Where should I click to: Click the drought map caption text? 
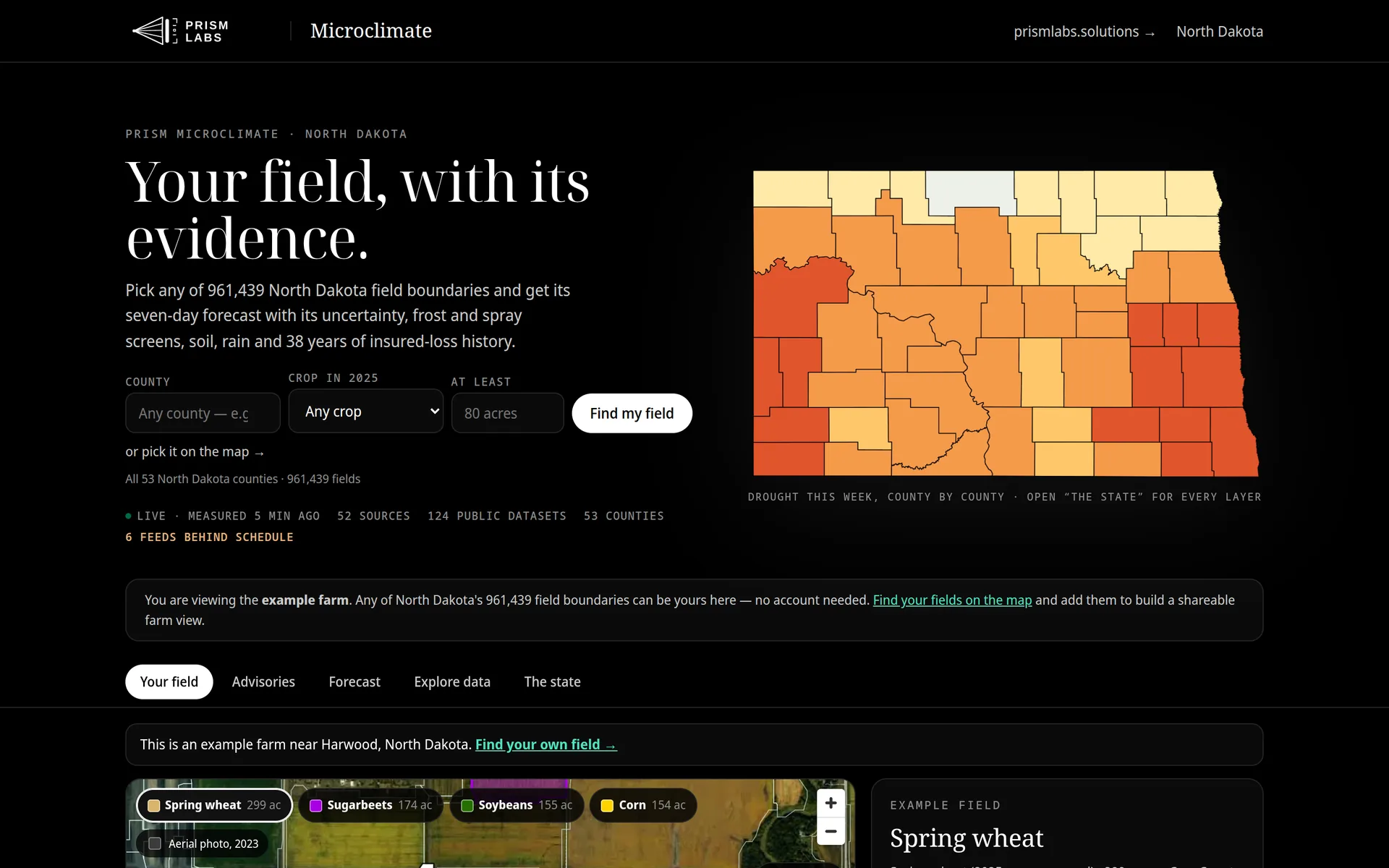point(1005,497)
